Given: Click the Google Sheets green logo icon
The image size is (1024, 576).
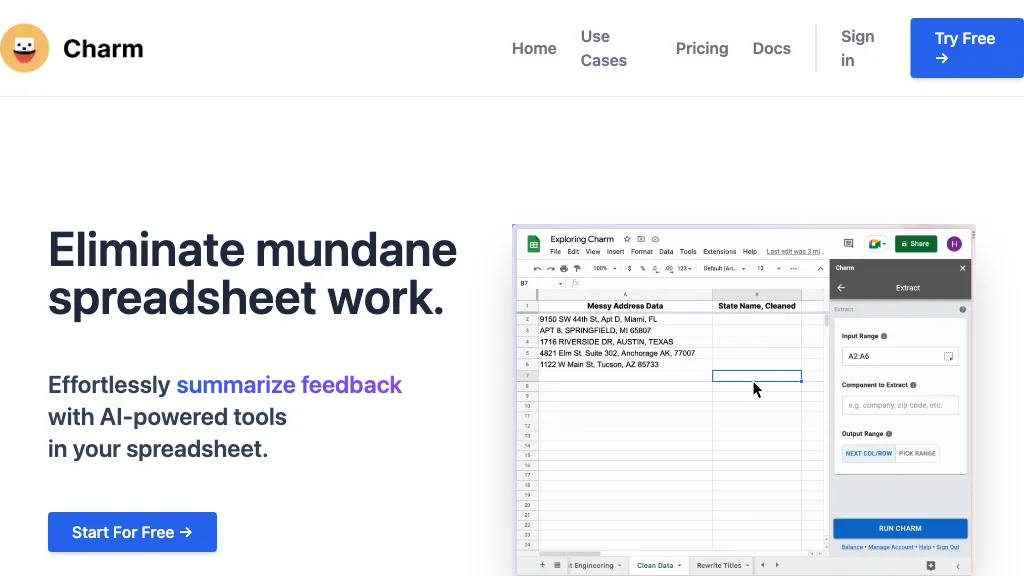Looking at the screenshot, I should click(534, 244).
